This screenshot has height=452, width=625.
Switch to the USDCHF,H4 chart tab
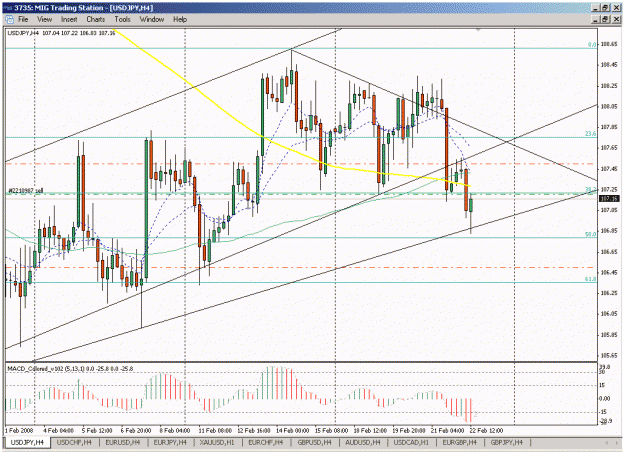point(74,442)
